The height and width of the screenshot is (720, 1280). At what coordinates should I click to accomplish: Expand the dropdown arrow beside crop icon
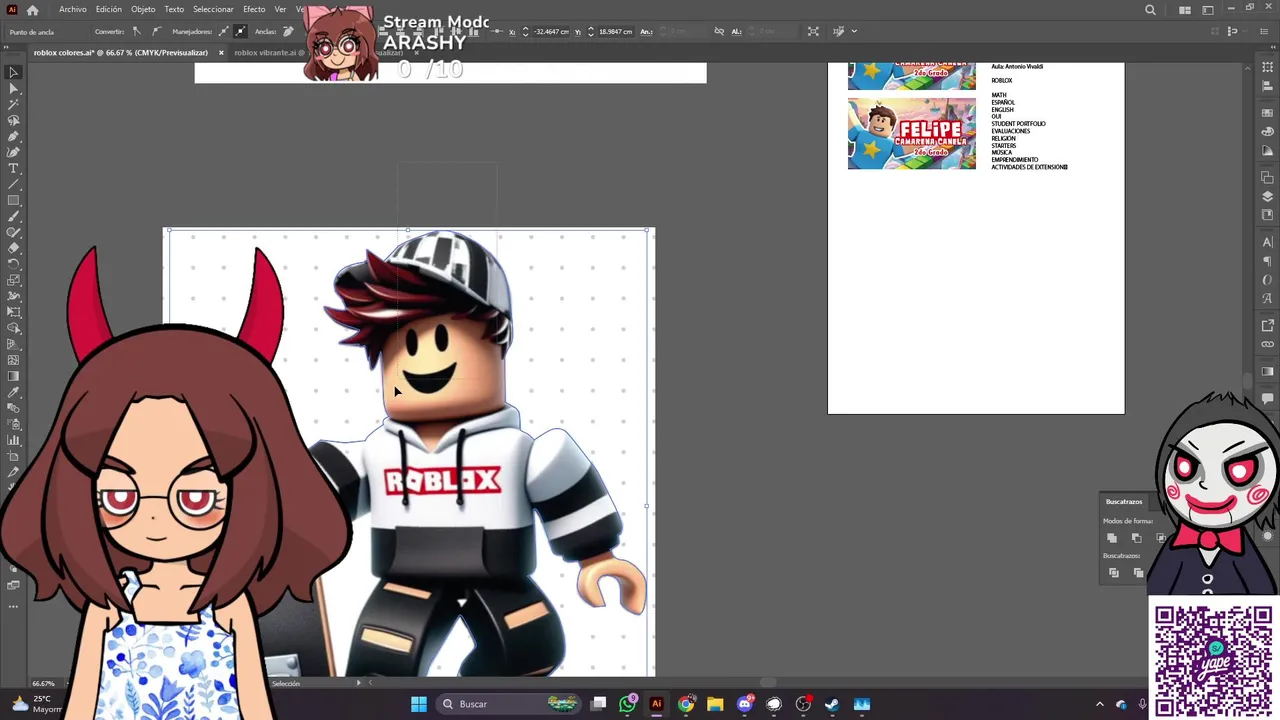pyautogui.click(x=853, y=31)
